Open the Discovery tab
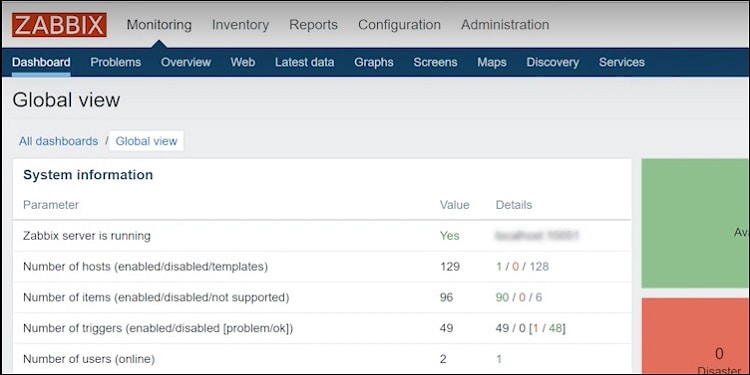The width and height of the screenshot is (750, 375). coord(552,62)
